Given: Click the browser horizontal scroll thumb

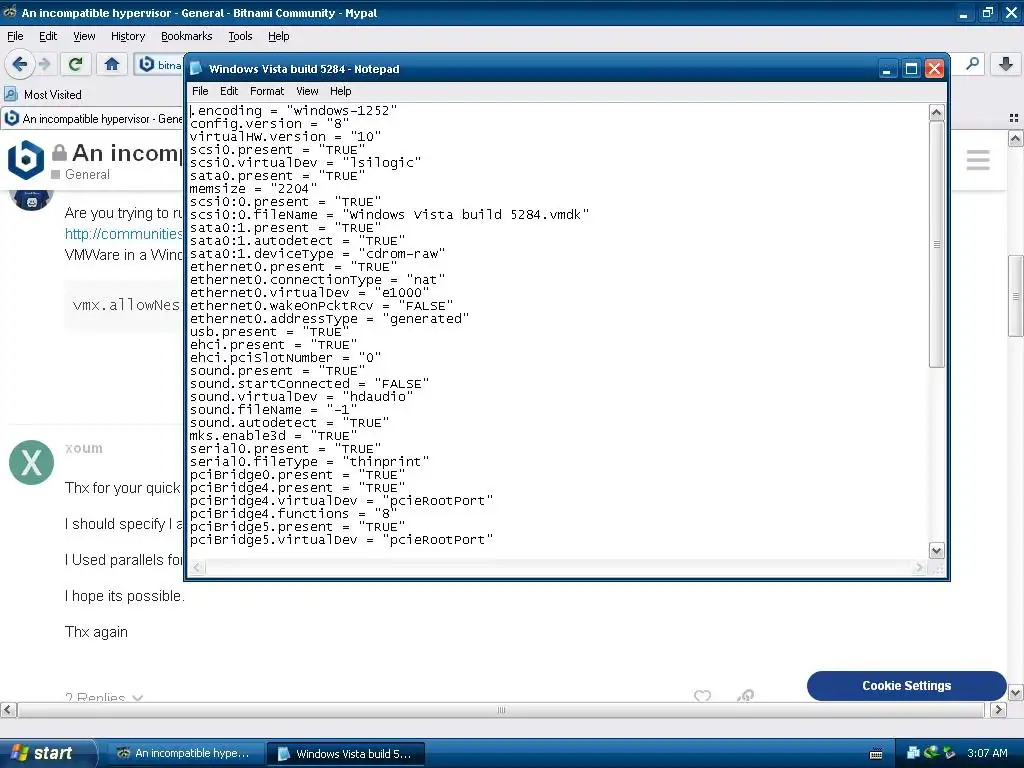Looking at the screenshot, I should [501, 710].
